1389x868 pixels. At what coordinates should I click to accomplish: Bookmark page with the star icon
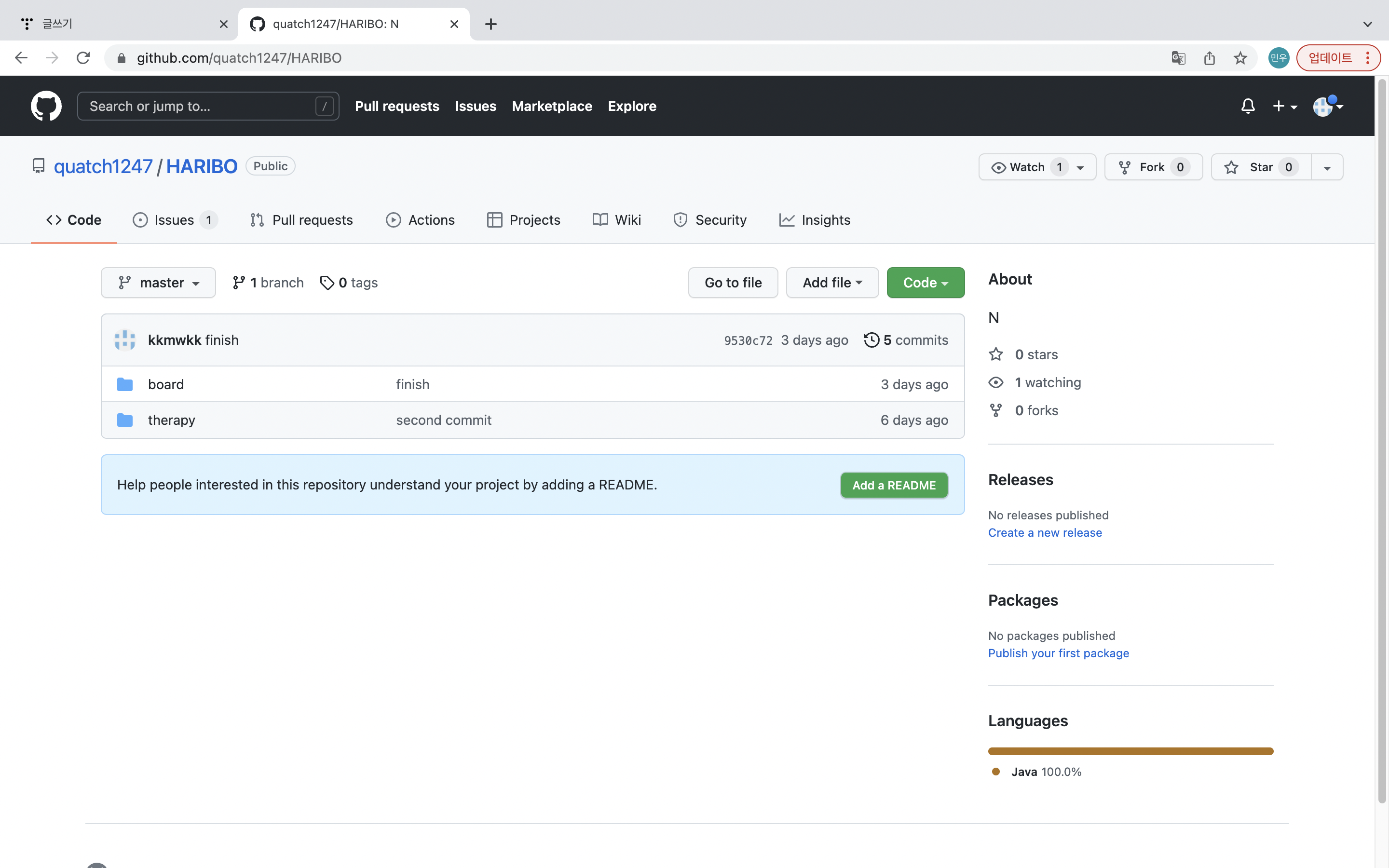(x=1240, y=58)
